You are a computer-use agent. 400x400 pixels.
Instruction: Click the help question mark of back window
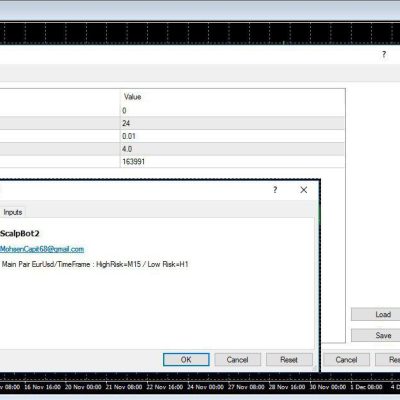[384, 54]
